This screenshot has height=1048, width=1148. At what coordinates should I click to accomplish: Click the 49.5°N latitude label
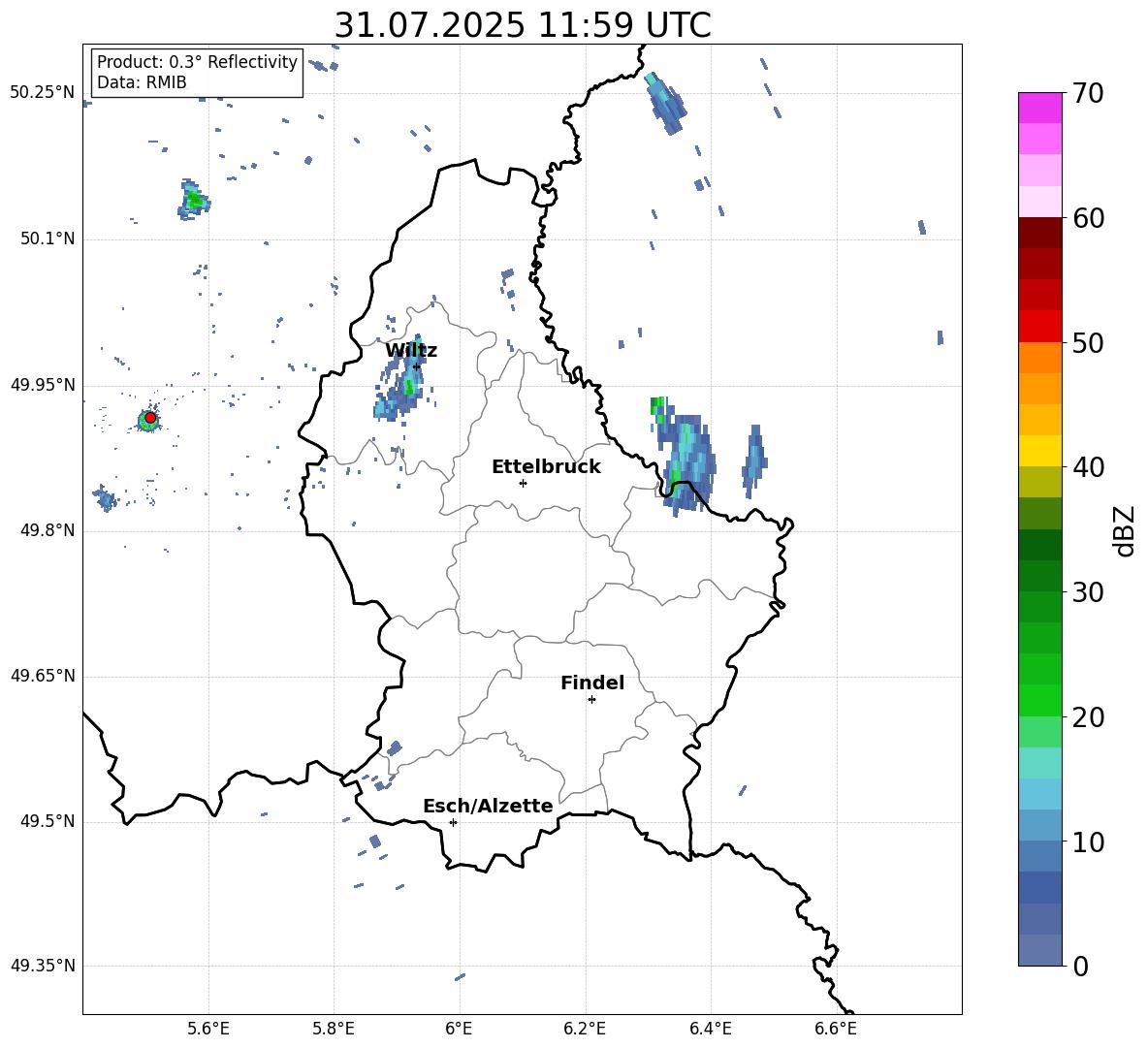[47, 821]
